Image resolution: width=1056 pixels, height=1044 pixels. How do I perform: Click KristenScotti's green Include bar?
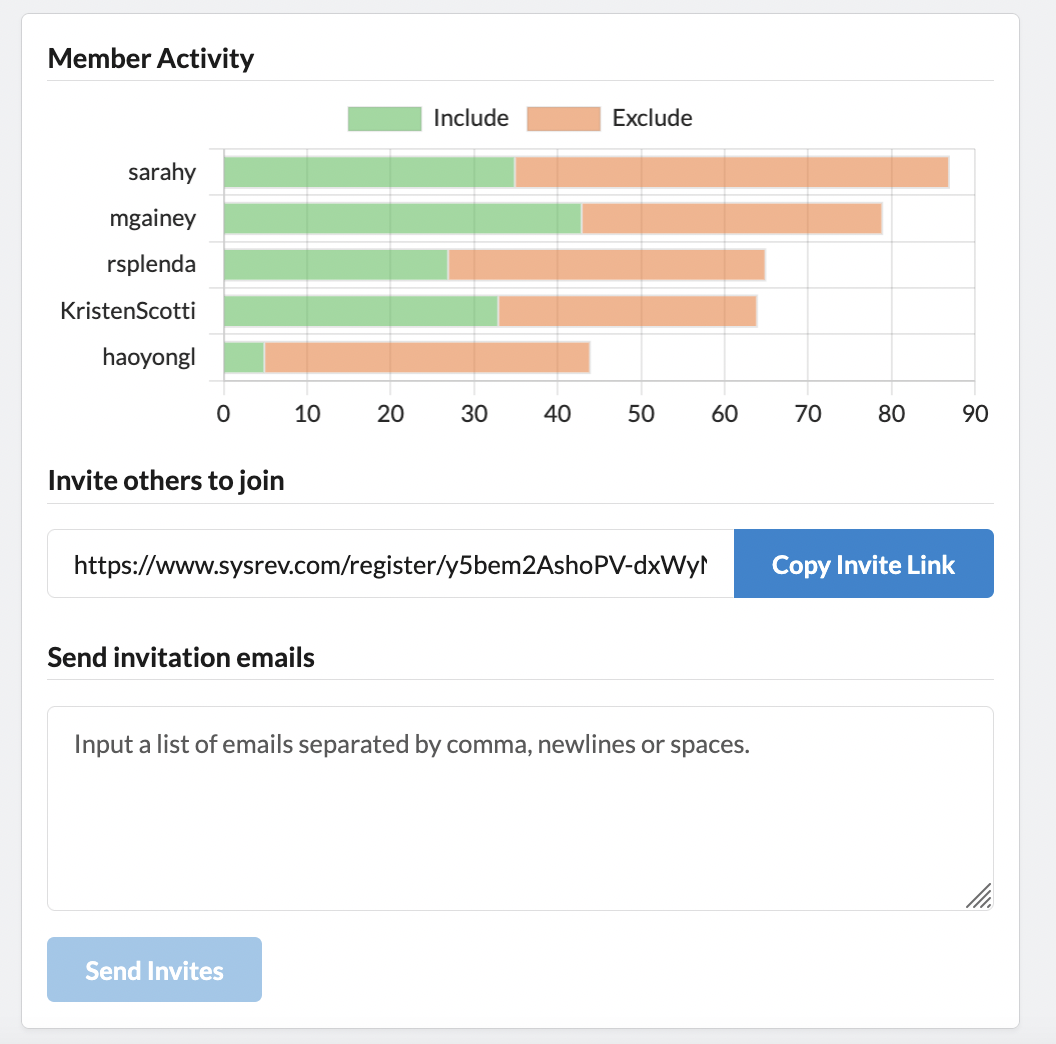(361, 311)
